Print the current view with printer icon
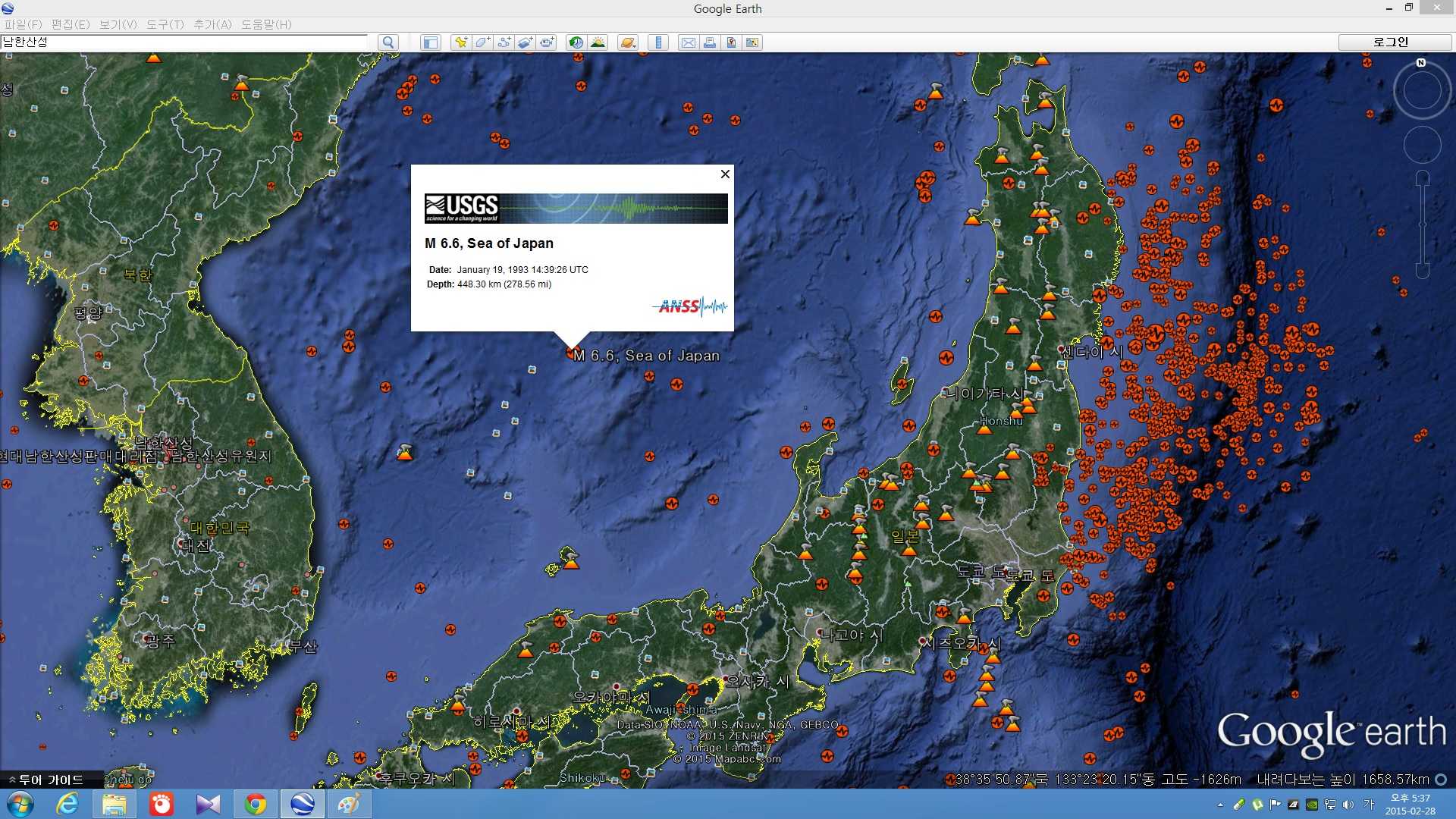Viewport: 1456px width, 819px height. coord(710,42)
